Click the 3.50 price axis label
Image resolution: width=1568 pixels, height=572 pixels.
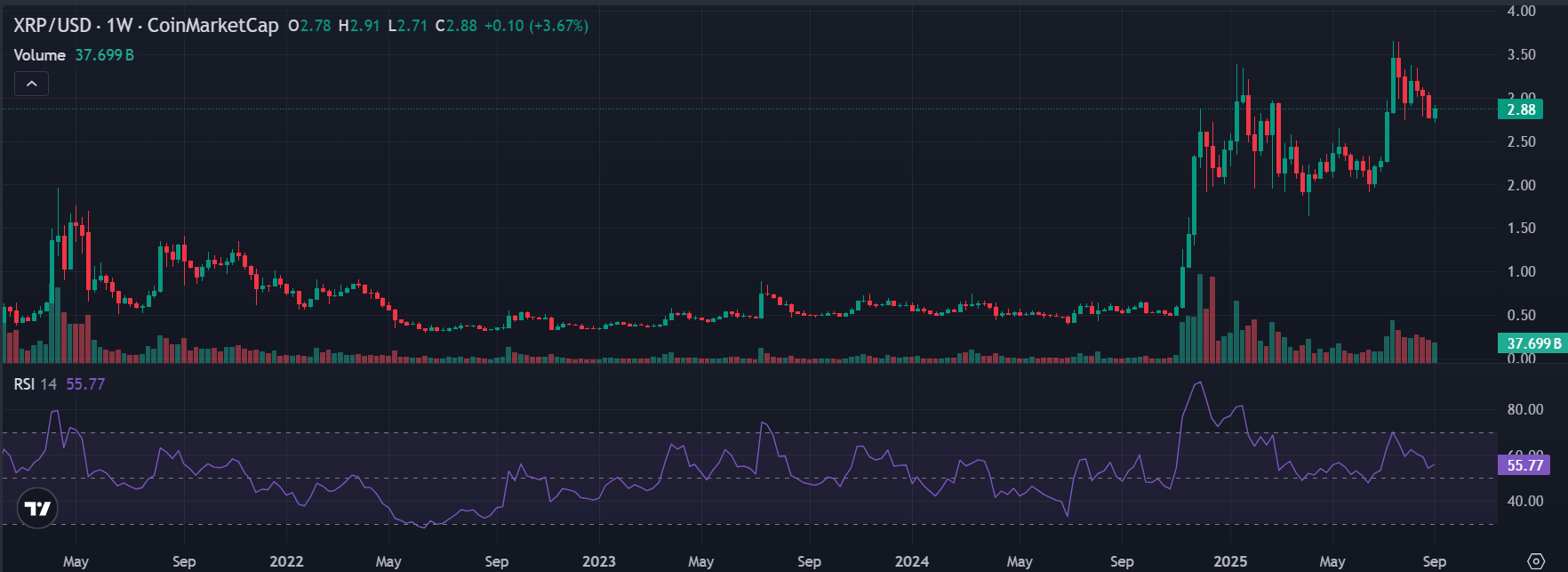[x=1522, y=55]
